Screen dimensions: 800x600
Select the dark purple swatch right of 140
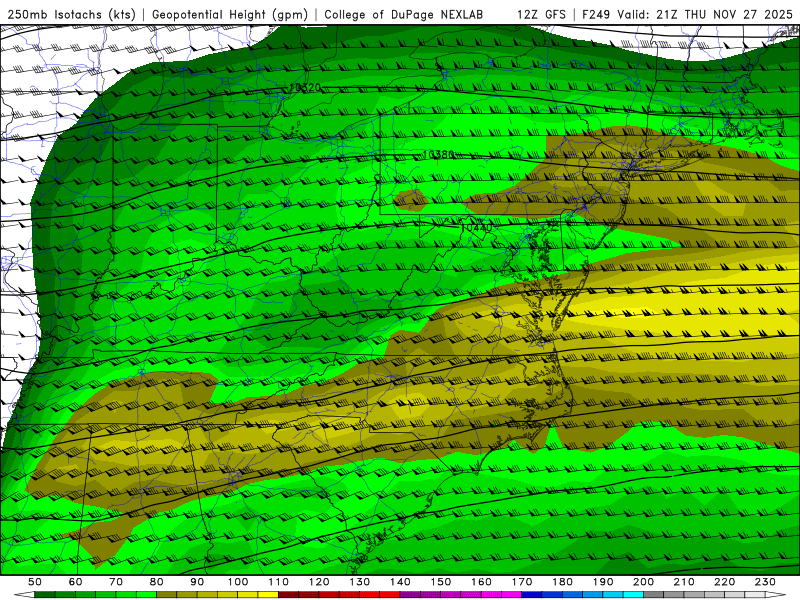(410, 595)
